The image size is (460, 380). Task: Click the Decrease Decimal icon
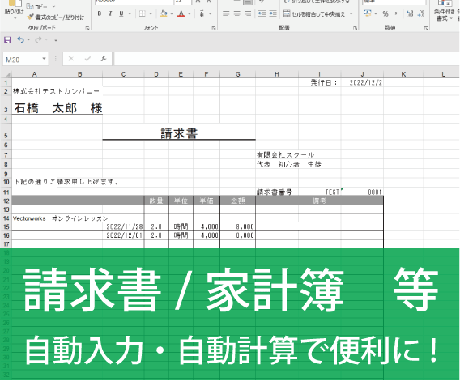pyautogui.click(x=421, y=14)
